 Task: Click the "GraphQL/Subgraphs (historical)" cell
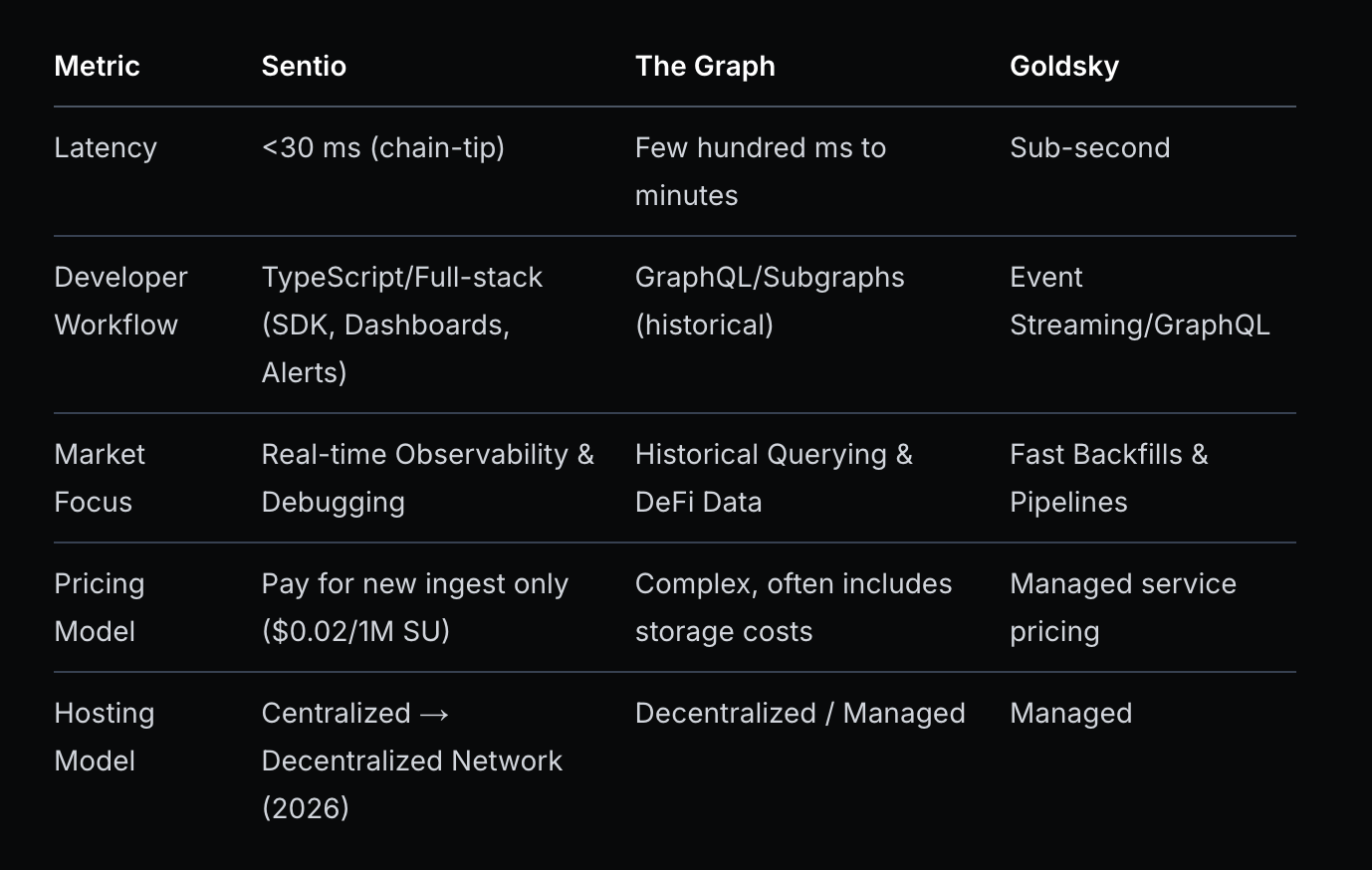pyautogui.click(x=770, y=300)
